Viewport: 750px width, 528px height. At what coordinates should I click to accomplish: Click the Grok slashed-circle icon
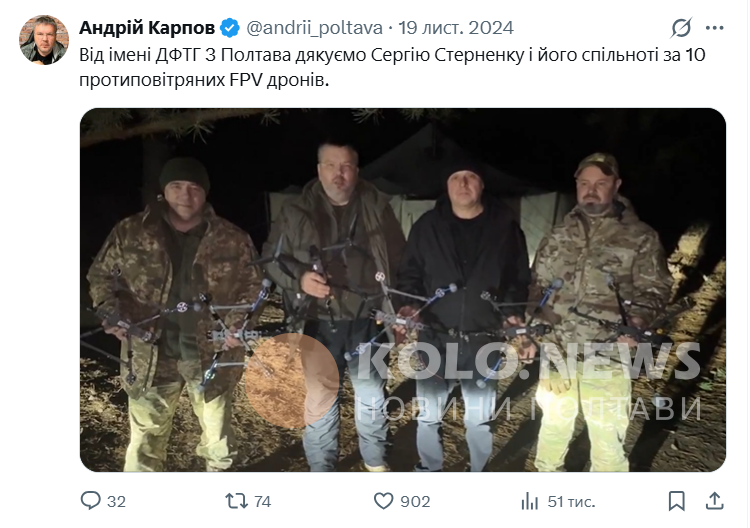click(x=681, y=28)
